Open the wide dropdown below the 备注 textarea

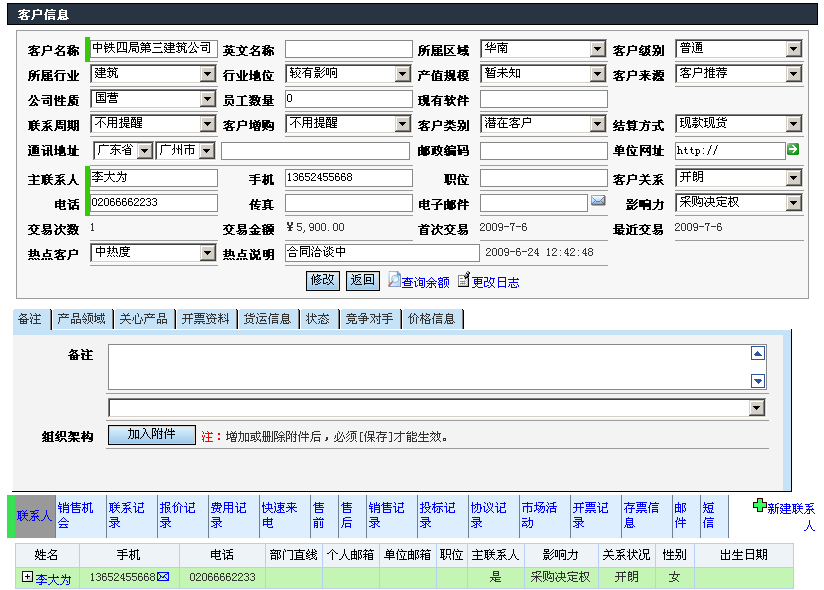437,408
